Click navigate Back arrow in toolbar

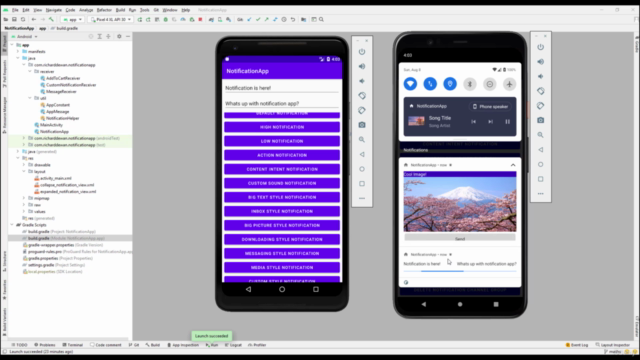[x=33, y=19]
